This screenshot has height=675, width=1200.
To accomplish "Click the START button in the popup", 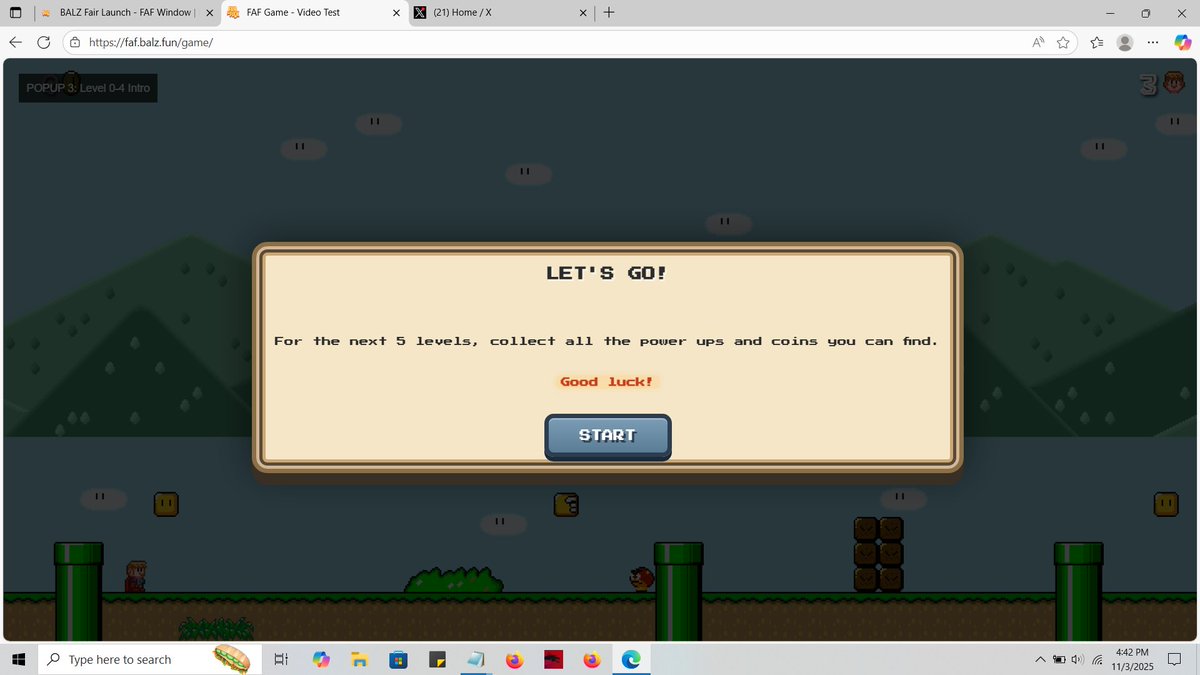I will pyautogui.click(x=607, y=436).
